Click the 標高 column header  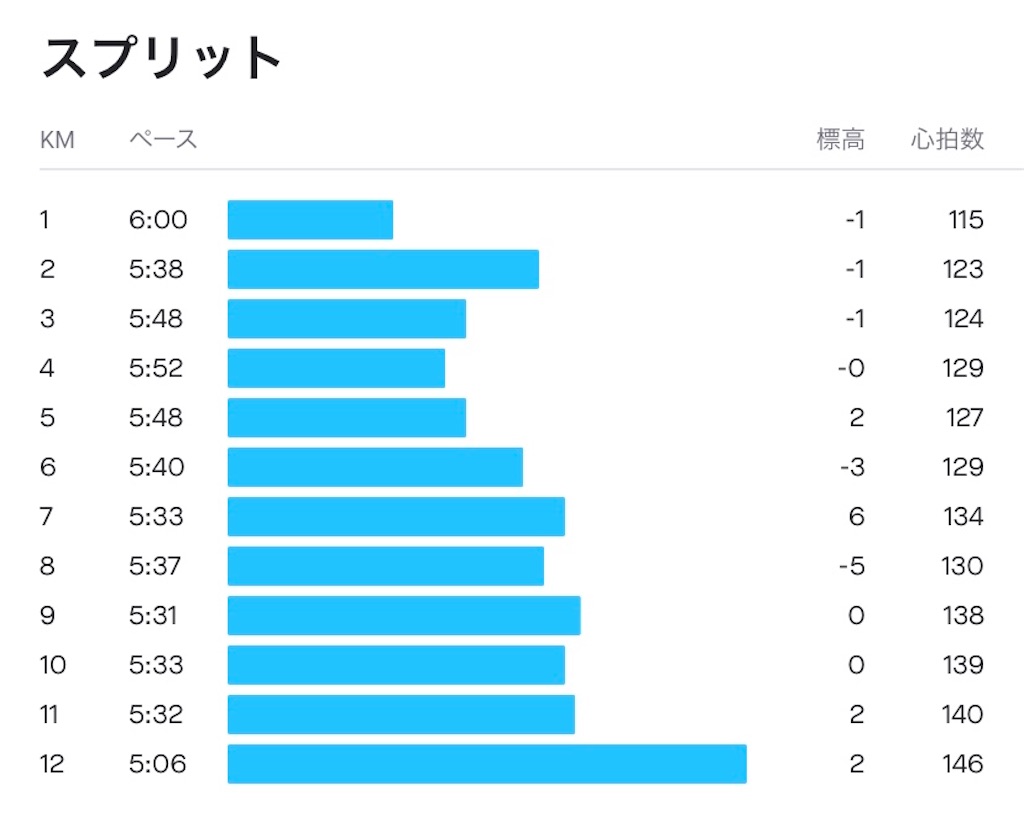coord(840,139)
